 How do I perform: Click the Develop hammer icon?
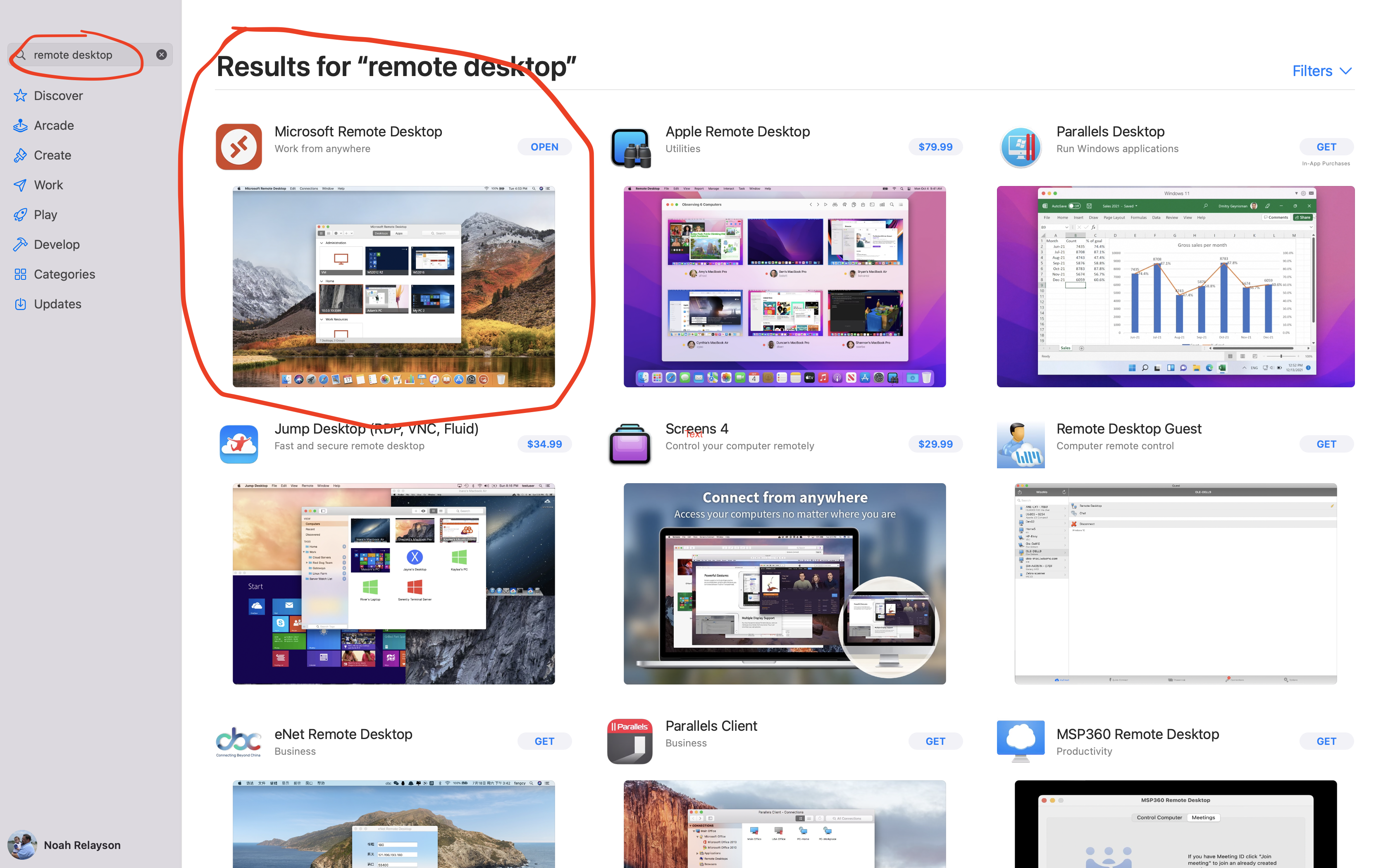[21, 245]
